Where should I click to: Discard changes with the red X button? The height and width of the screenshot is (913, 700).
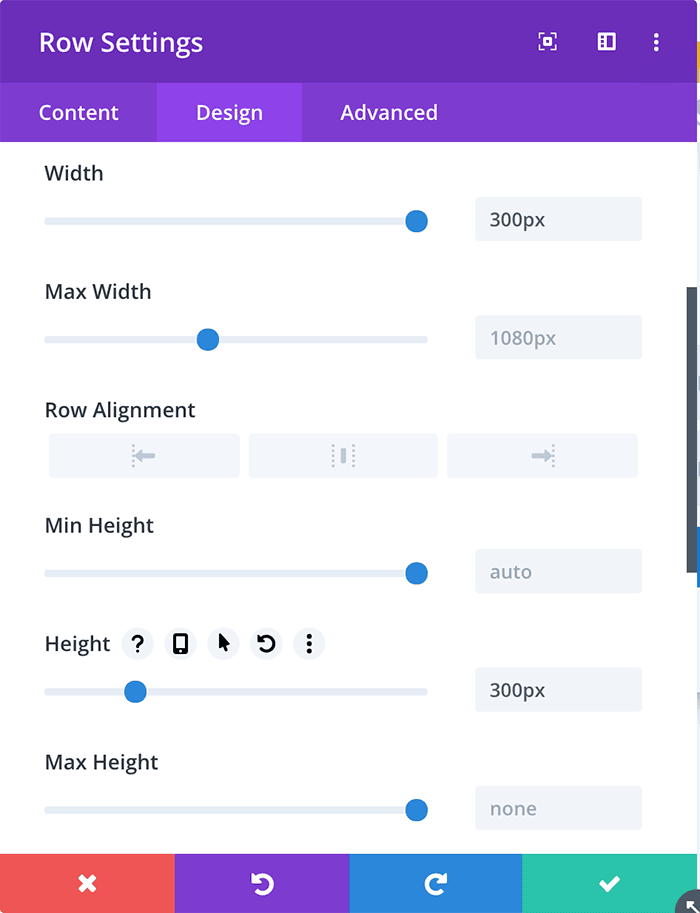pos(87,883)
